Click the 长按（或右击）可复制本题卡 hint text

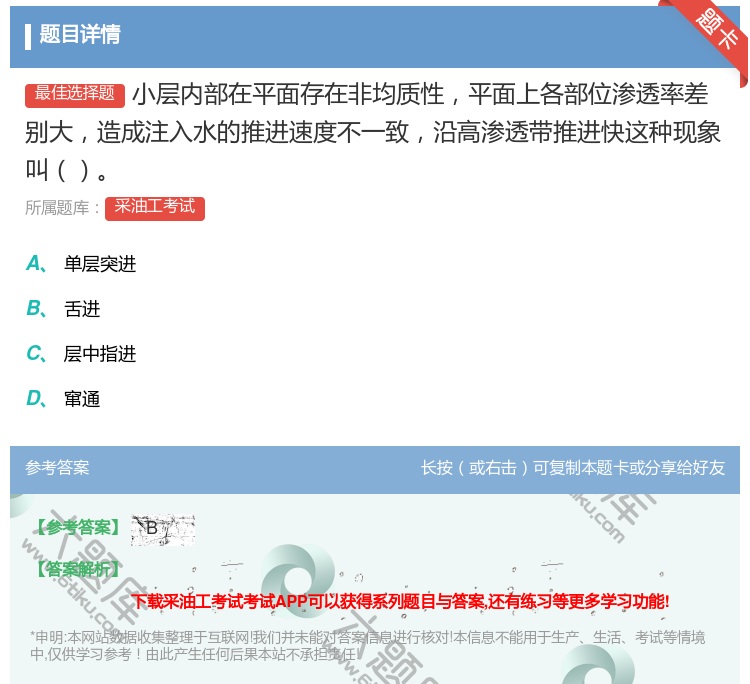[x=573, y=467]
